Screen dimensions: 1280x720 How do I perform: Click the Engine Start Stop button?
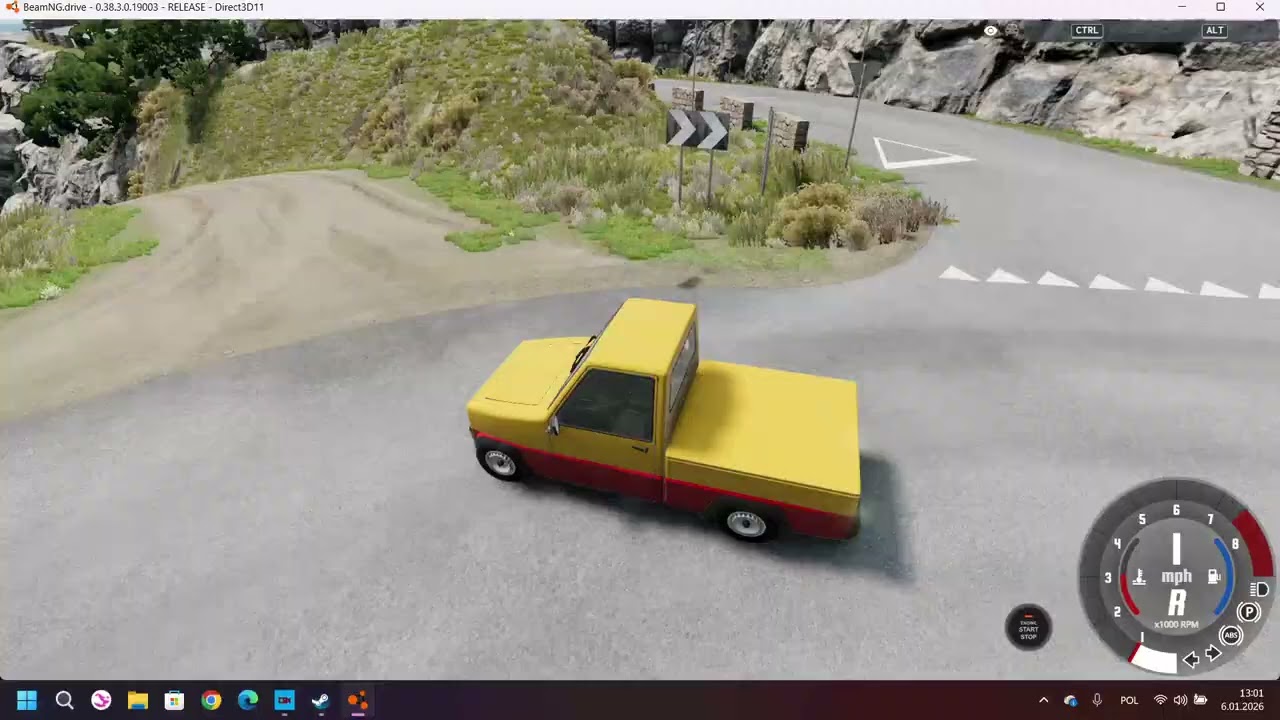click(1028, 627)
